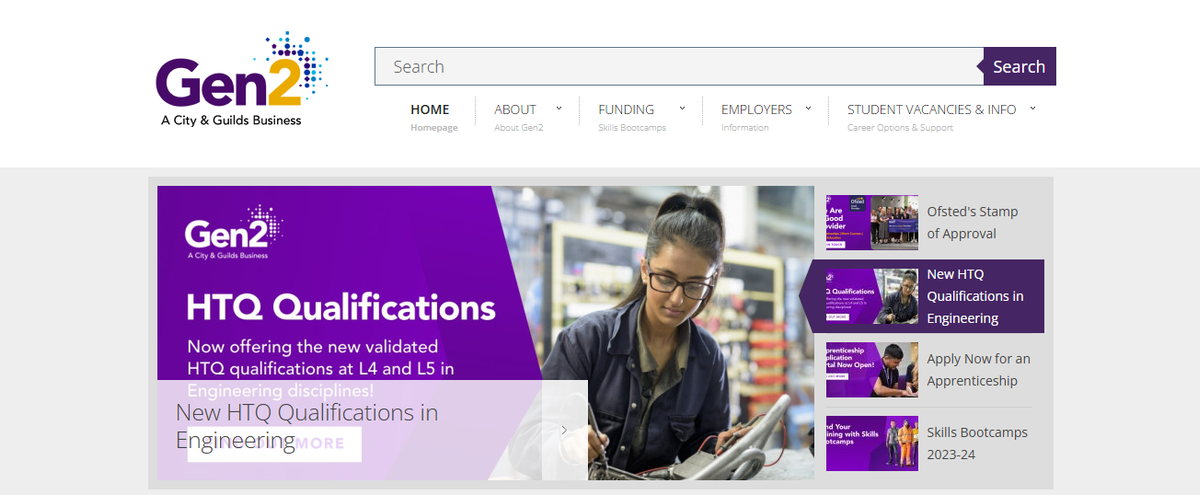Viewport: 1200px width, 495px height.
Task: Select the Ofsted's Stamp of Approval thumbnail
Action: click(872, 222)
